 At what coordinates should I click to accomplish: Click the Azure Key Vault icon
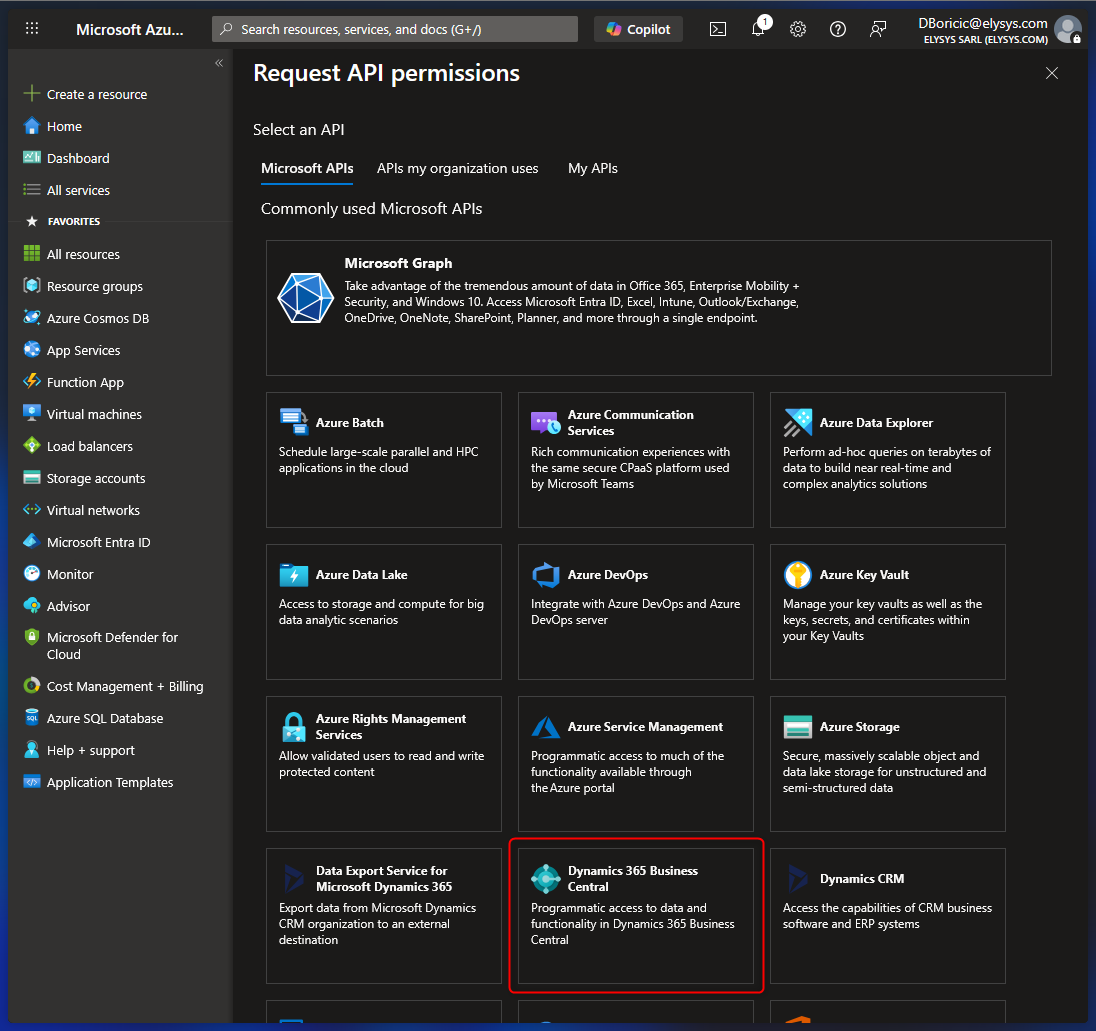tap(798, 575)
